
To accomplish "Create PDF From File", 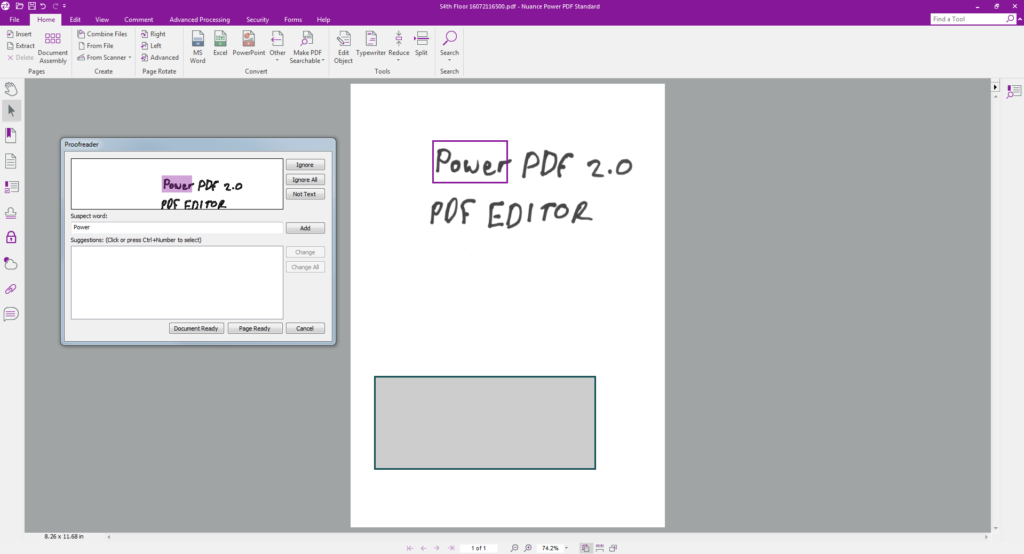I will point(95,46).
